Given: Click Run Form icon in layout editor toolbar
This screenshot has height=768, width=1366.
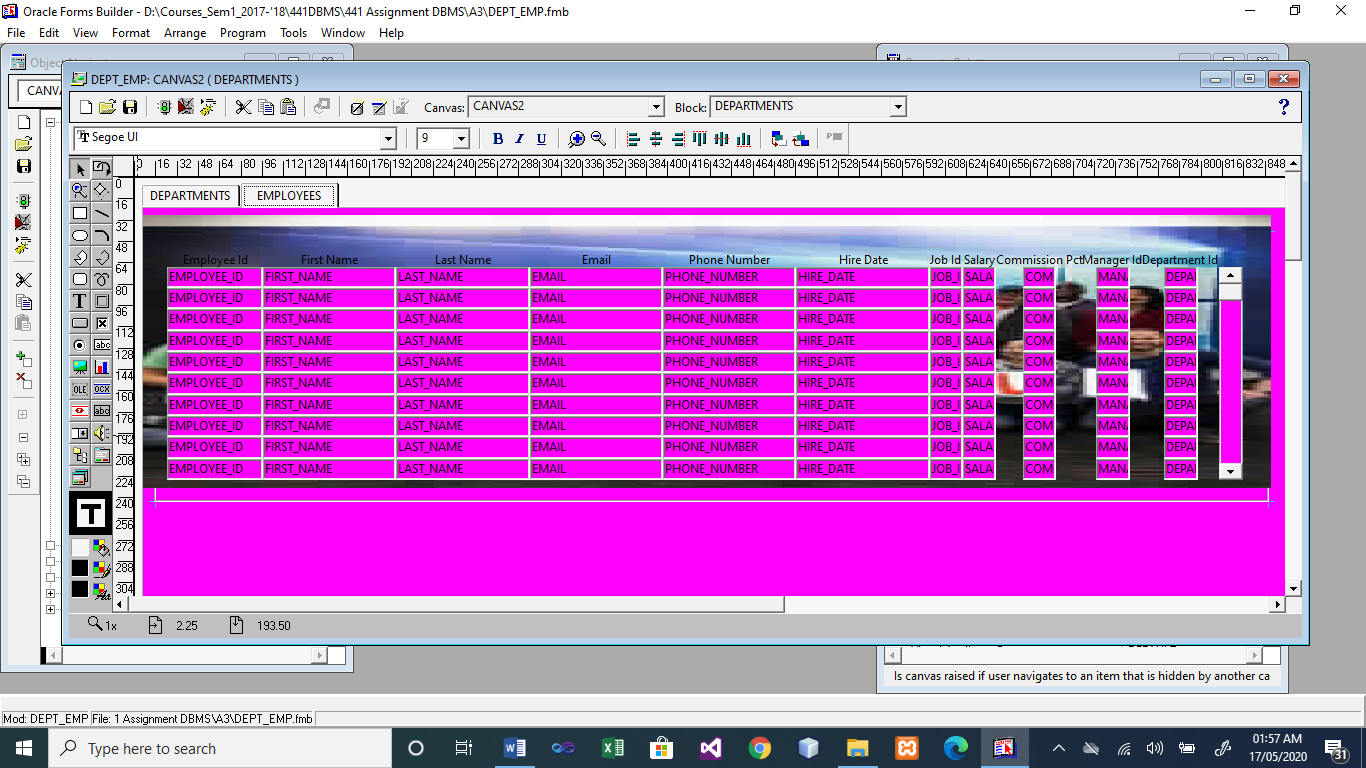Looking at the screenshot, I should 166,107.
